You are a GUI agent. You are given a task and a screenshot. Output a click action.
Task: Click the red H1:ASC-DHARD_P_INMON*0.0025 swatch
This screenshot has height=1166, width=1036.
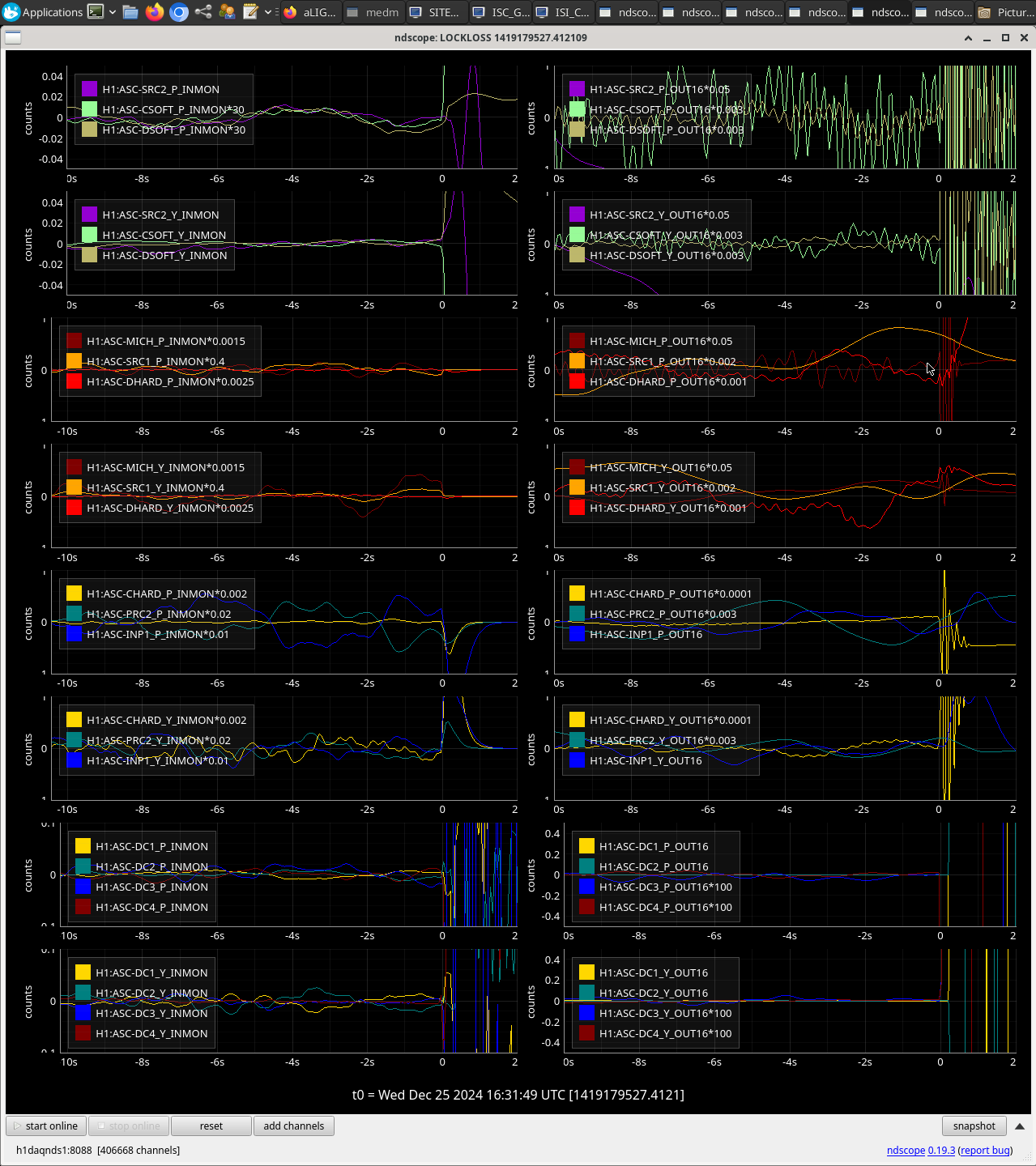point(75,381)
